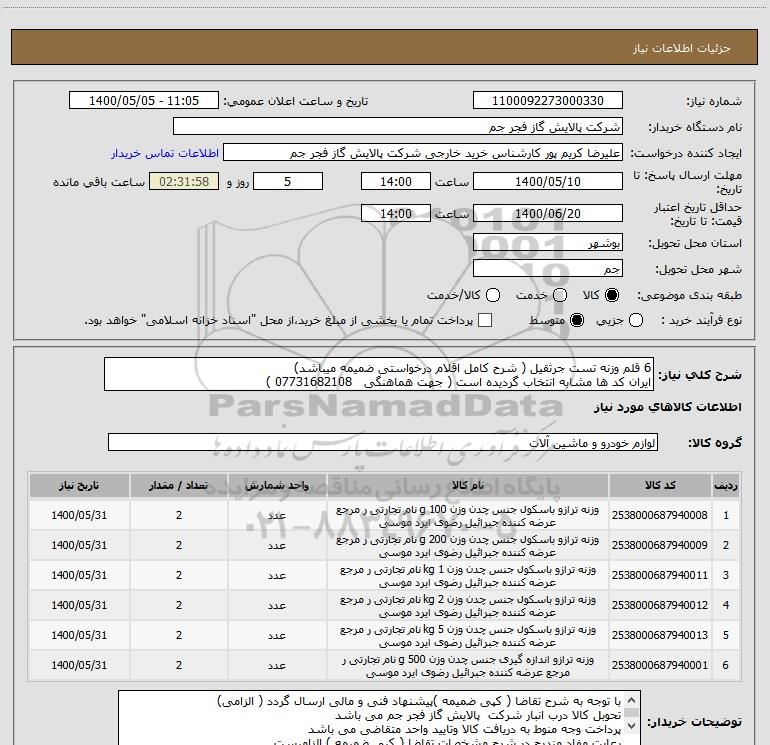Click the scroll up arrow in buyer notes
770x745 pixels.
[632, 700]
